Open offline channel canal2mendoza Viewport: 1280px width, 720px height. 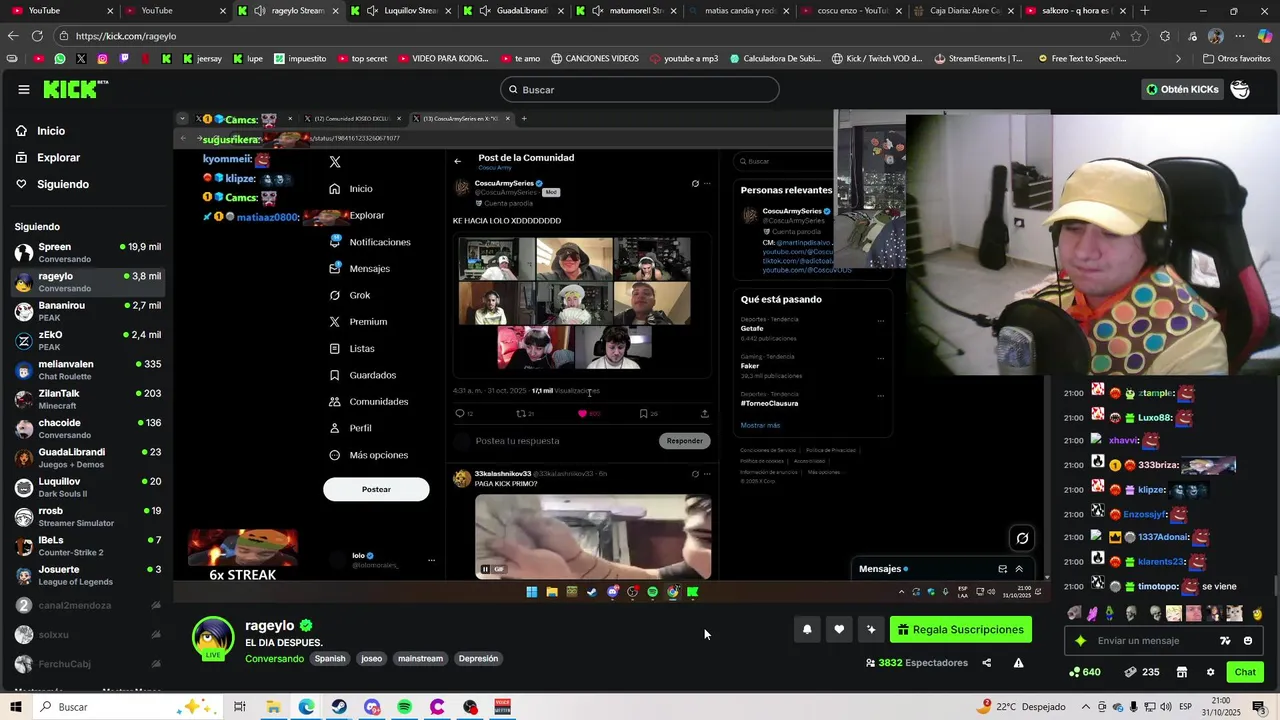point(88,605)
